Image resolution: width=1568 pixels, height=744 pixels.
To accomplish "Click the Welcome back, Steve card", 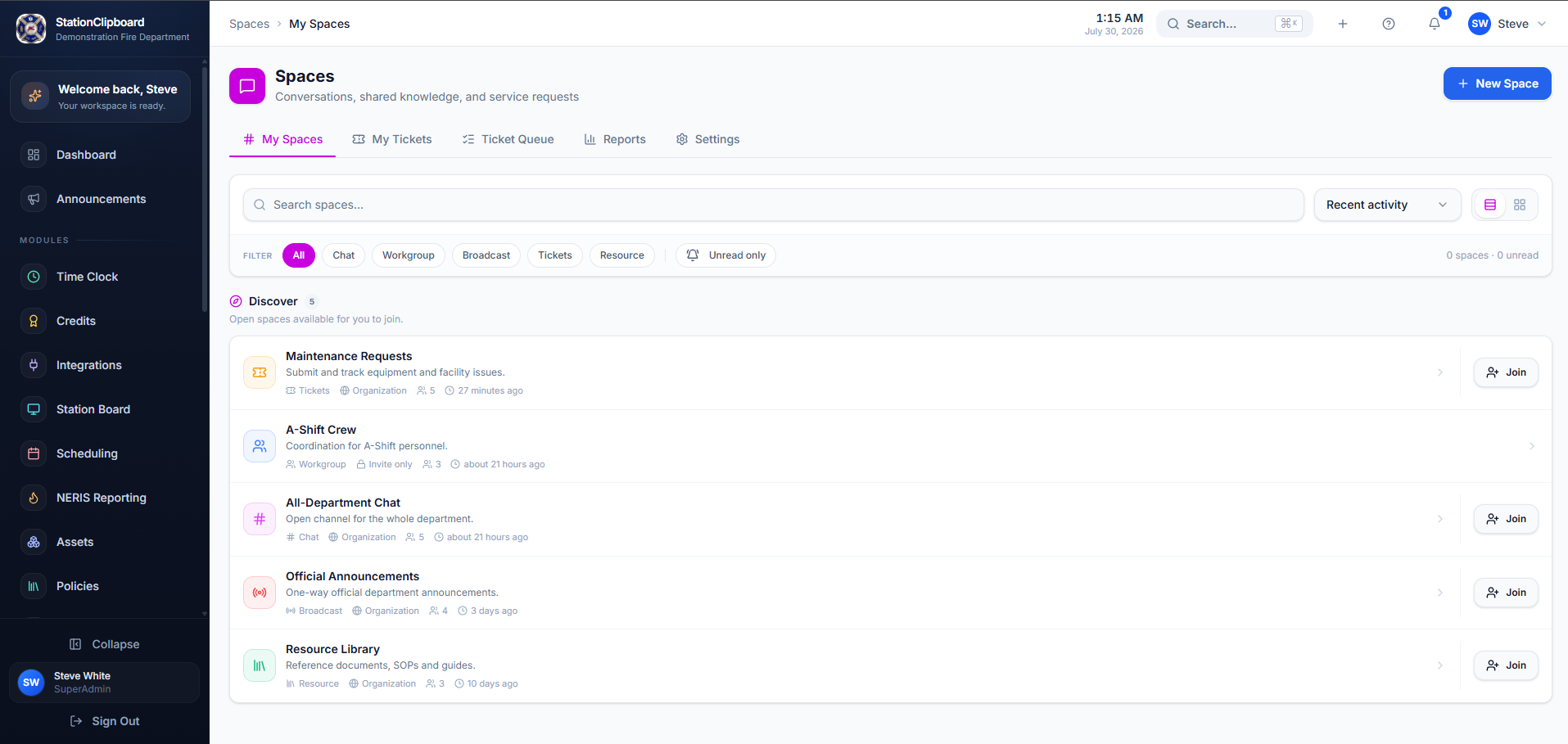I will (x=100, y=97).
